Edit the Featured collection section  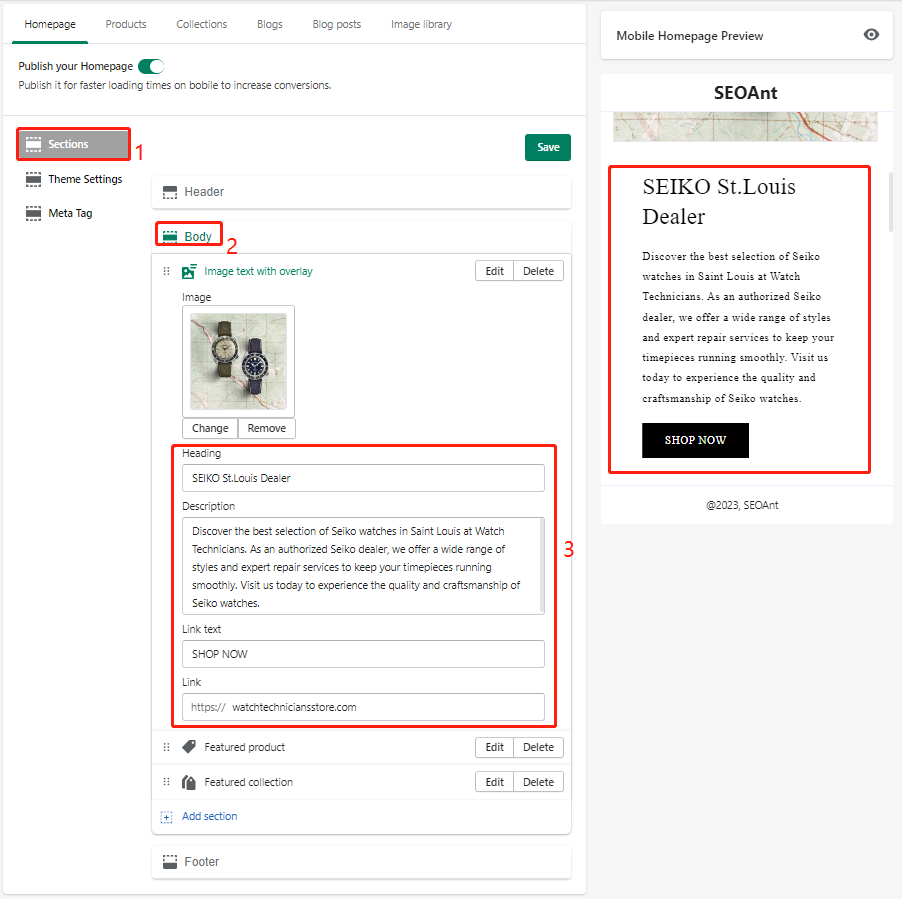point(494,782)
